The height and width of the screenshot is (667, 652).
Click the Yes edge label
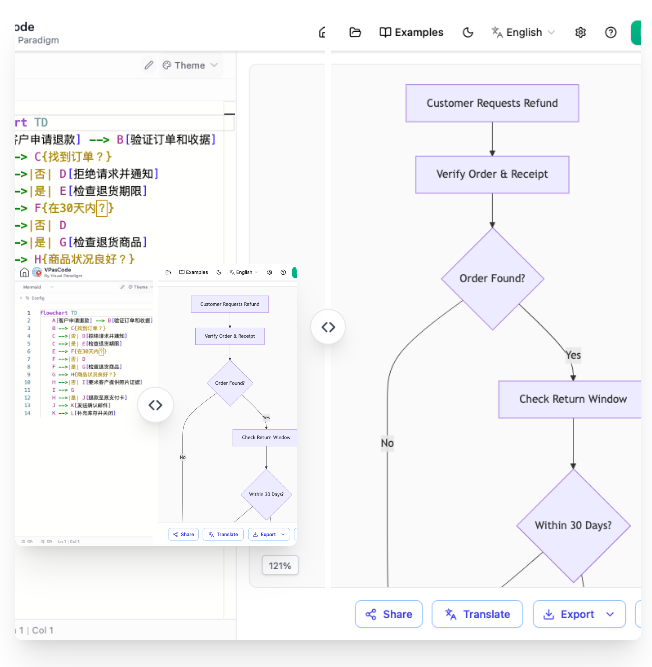point(573,355)
